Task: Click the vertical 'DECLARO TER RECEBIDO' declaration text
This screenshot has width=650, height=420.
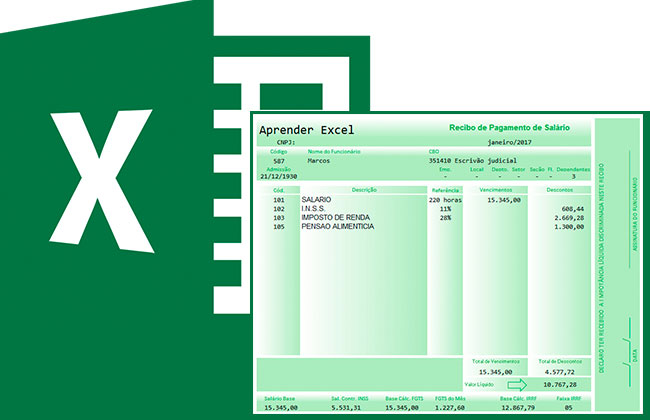Action: click(601, 268)
